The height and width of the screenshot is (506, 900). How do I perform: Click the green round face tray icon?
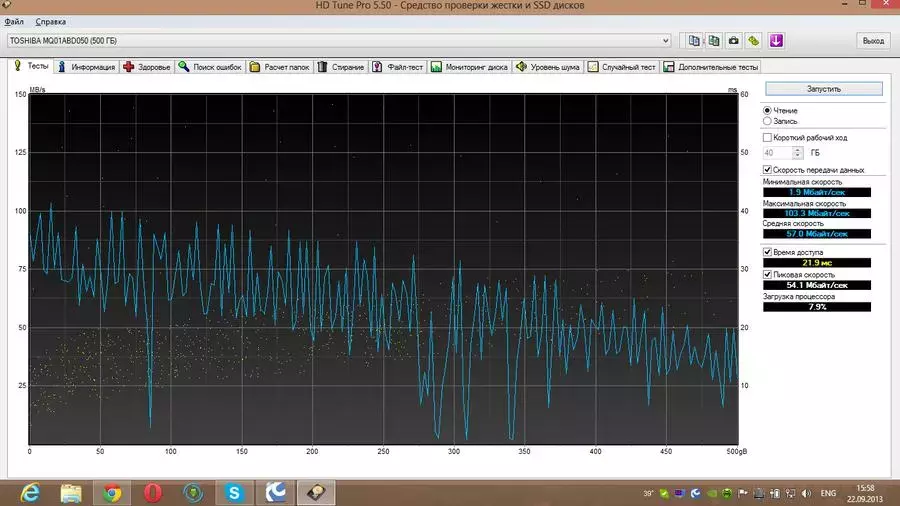(727, 493)
